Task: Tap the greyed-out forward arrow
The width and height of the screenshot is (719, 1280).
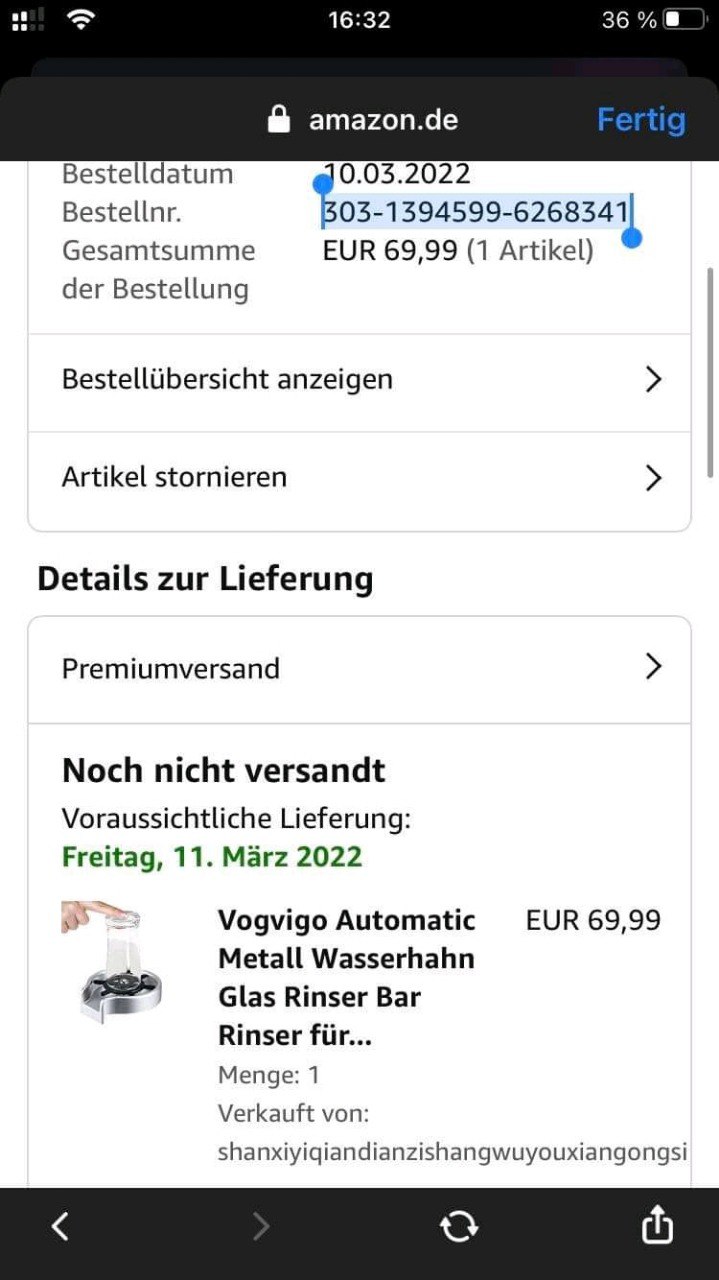Action: point(260,1226)
